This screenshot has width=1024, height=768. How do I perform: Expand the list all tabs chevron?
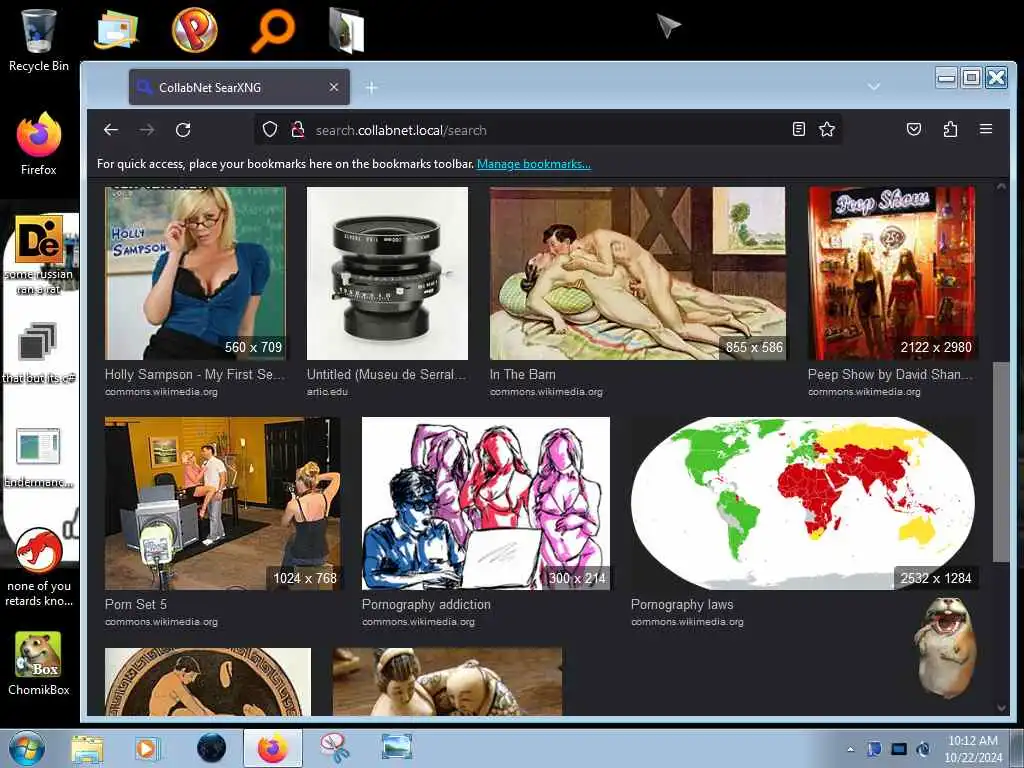[x=874, y=86]
